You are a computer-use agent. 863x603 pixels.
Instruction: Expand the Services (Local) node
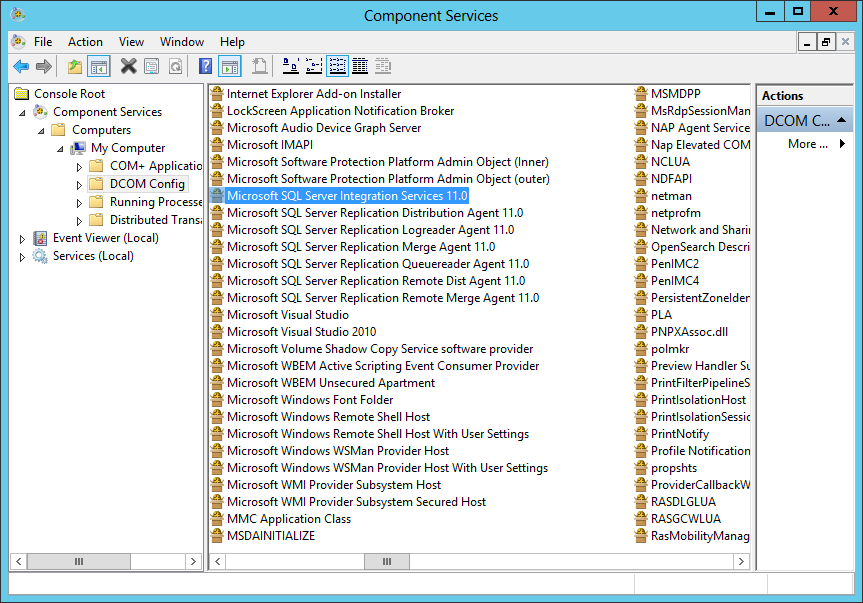pyautogui.click(x=22, y=257)
